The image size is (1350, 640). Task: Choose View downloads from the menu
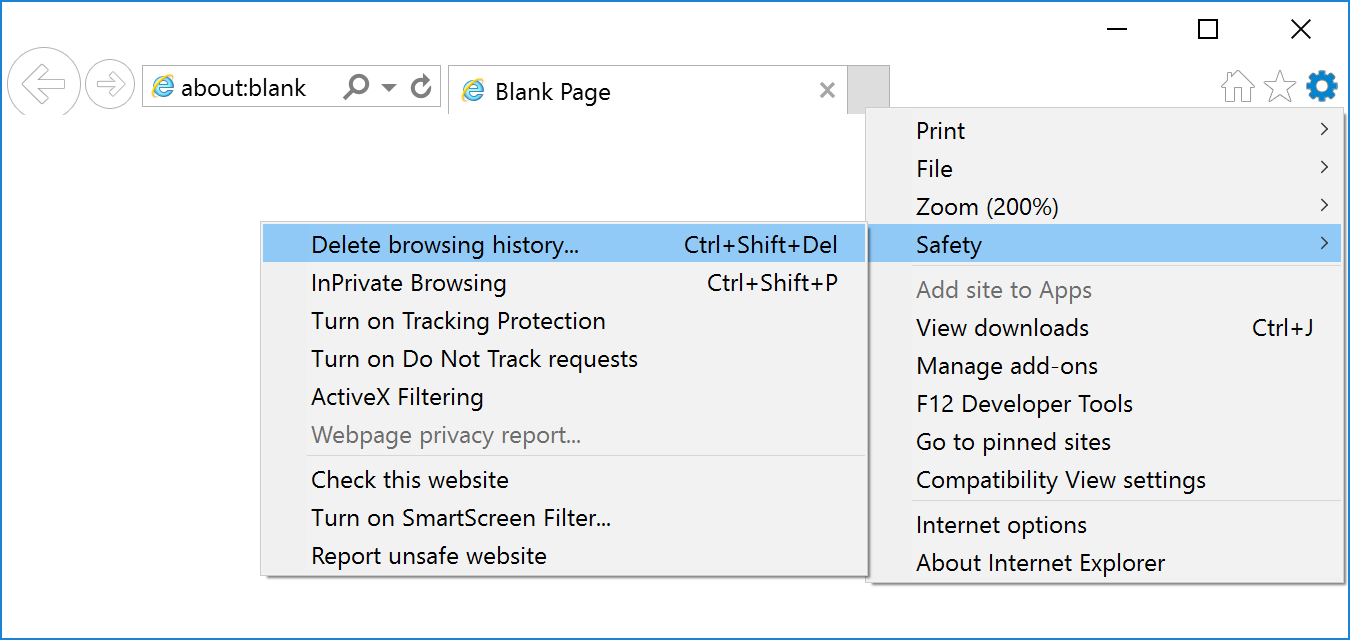(1105, 328)
